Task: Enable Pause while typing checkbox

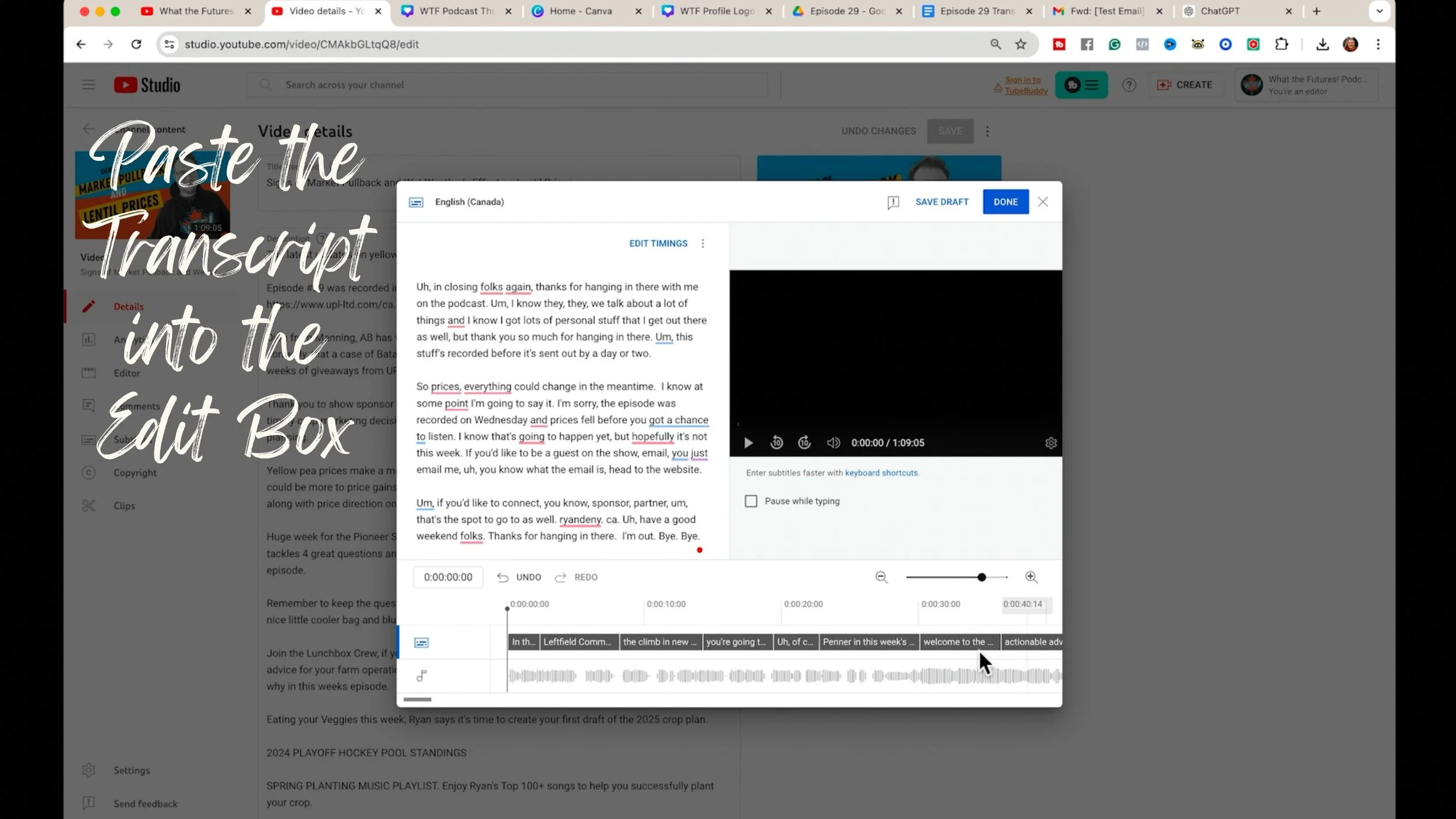Action: (x=751, y=501)
